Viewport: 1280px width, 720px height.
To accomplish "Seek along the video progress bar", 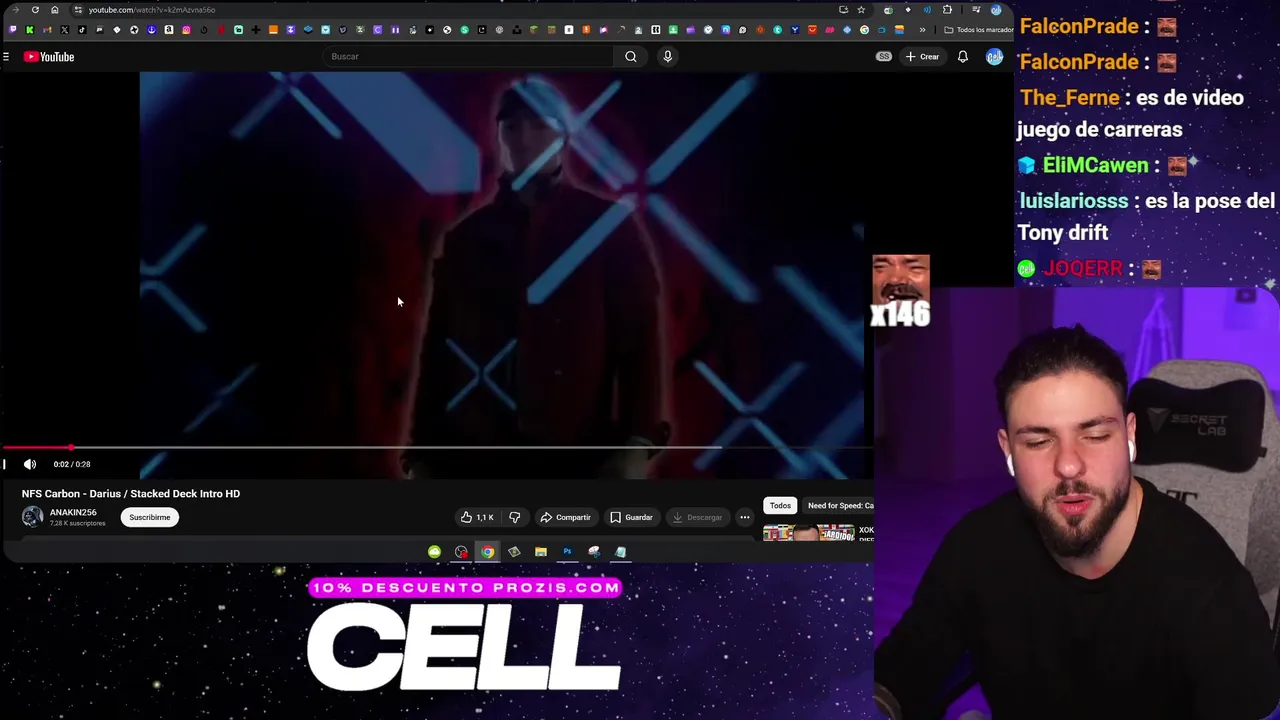I will (436, 448).
